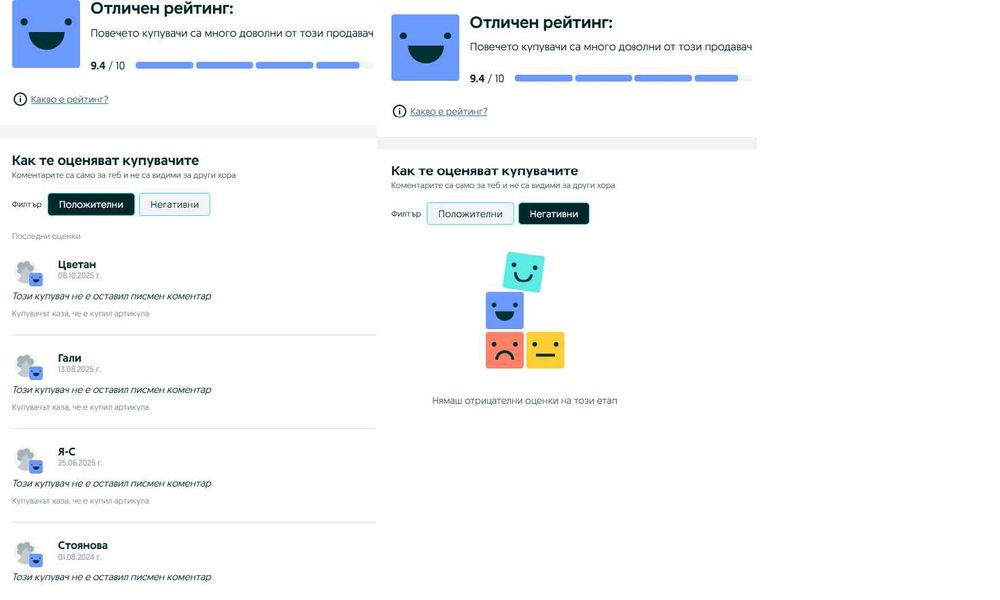Open the right 'Какво е рейтинг?' link
This screenshot has width=1000, height=600.
pos(448,112)
